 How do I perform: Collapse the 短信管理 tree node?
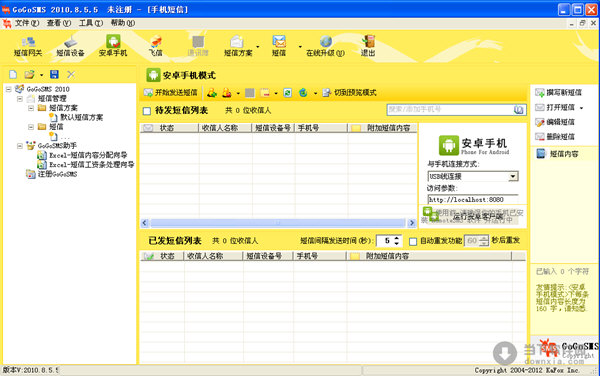click(20, 99)
